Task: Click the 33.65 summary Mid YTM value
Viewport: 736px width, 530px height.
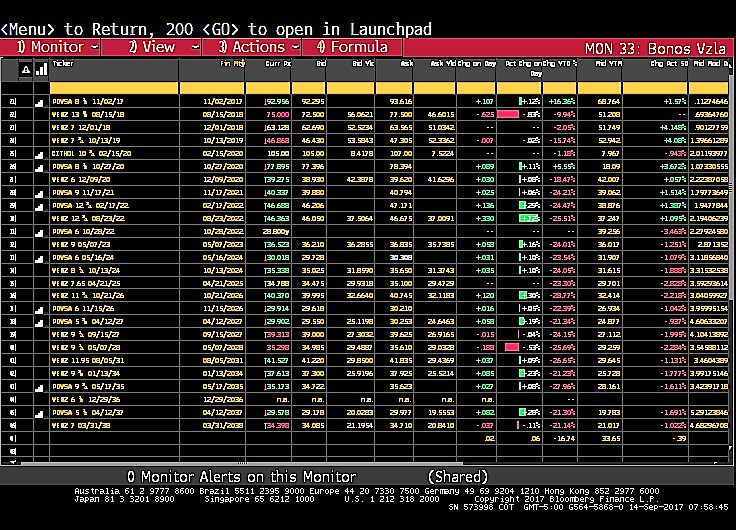Action: [611, 438]
